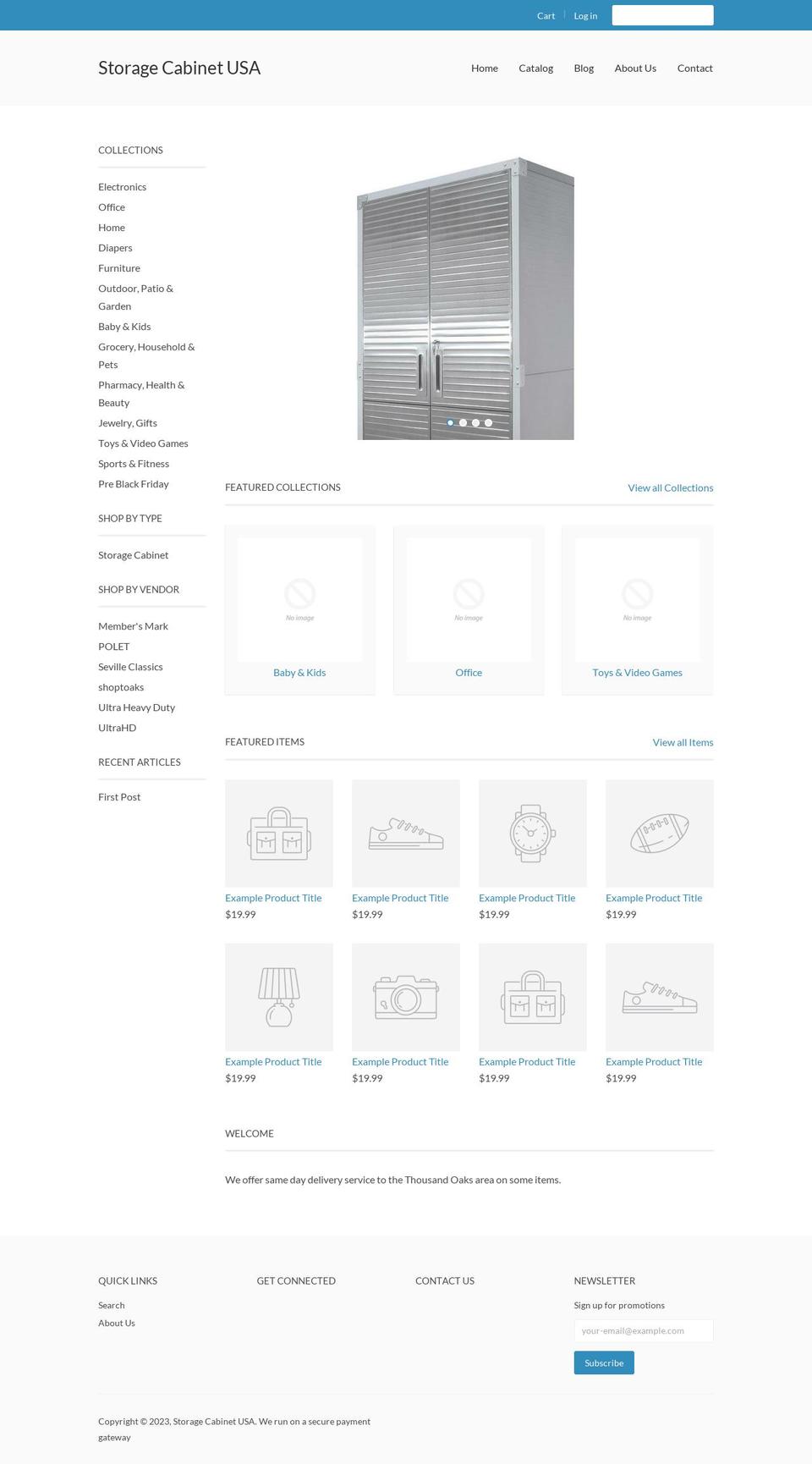
Task: Click View all Collections
Action: click(x=670, y=488)
